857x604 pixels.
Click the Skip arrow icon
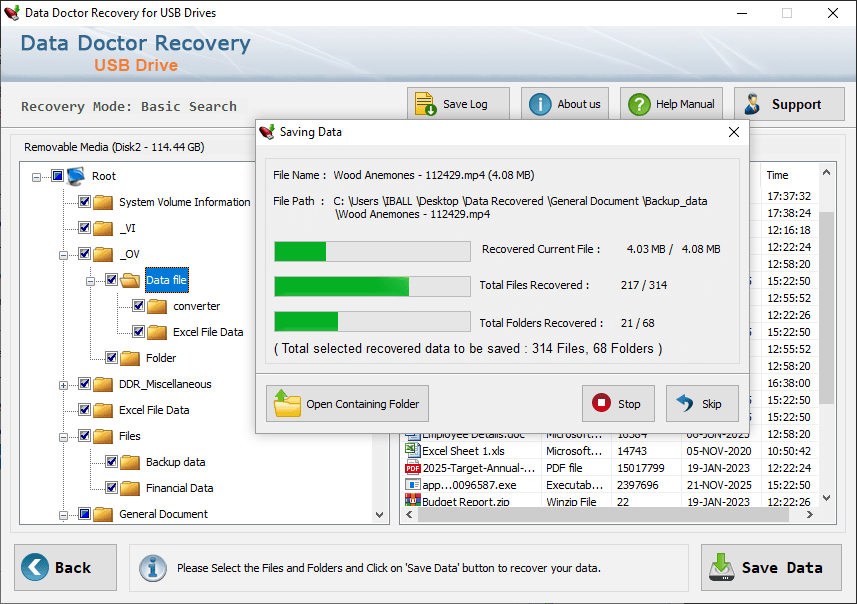pos(685,403)
